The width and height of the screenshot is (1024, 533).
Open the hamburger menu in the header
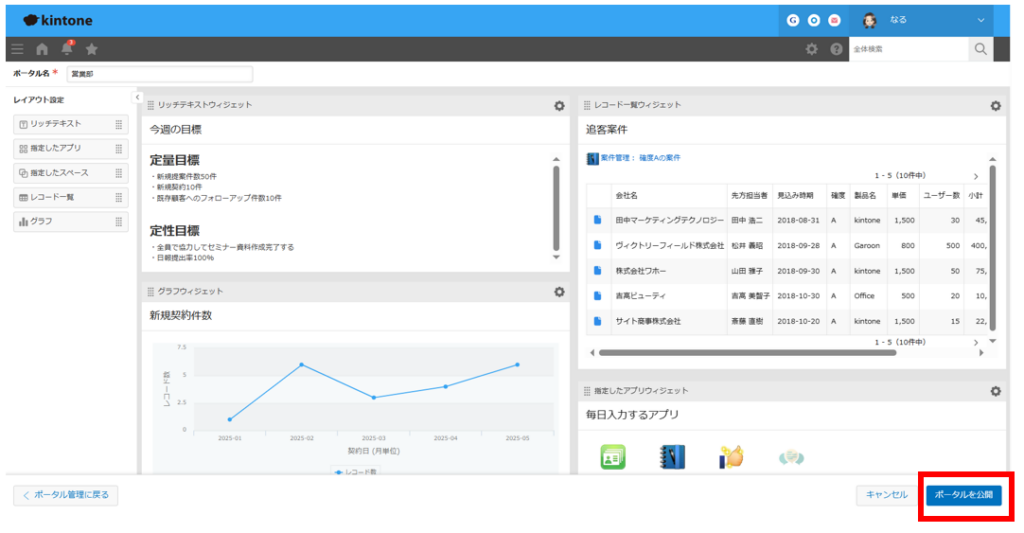[17, 49]
